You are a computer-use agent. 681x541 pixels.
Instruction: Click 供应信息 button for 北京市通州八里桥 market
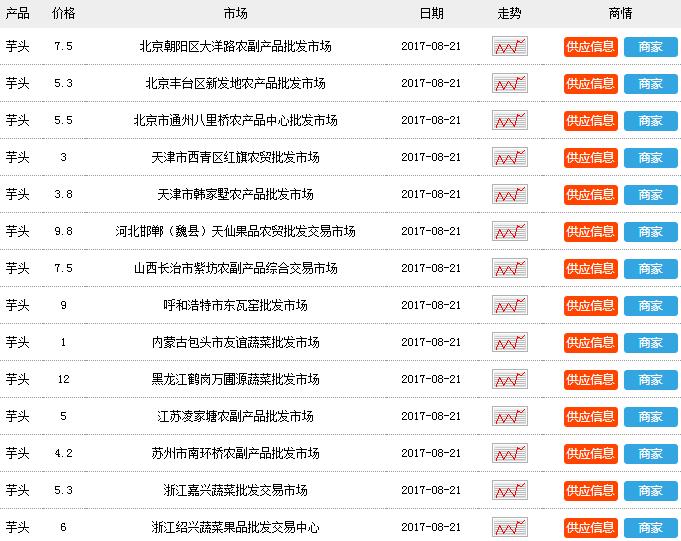point(590,121)
